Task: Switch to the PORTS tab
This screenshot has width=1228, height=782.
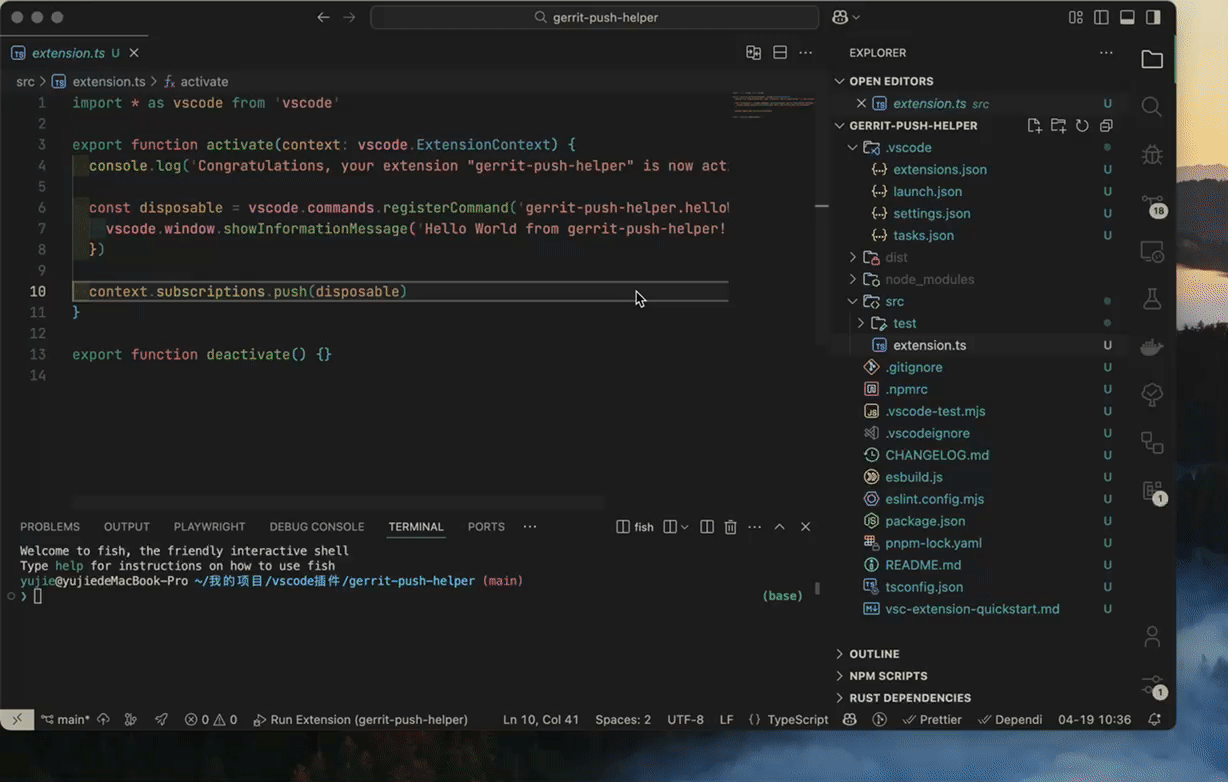Action: (x=486, y=527)
